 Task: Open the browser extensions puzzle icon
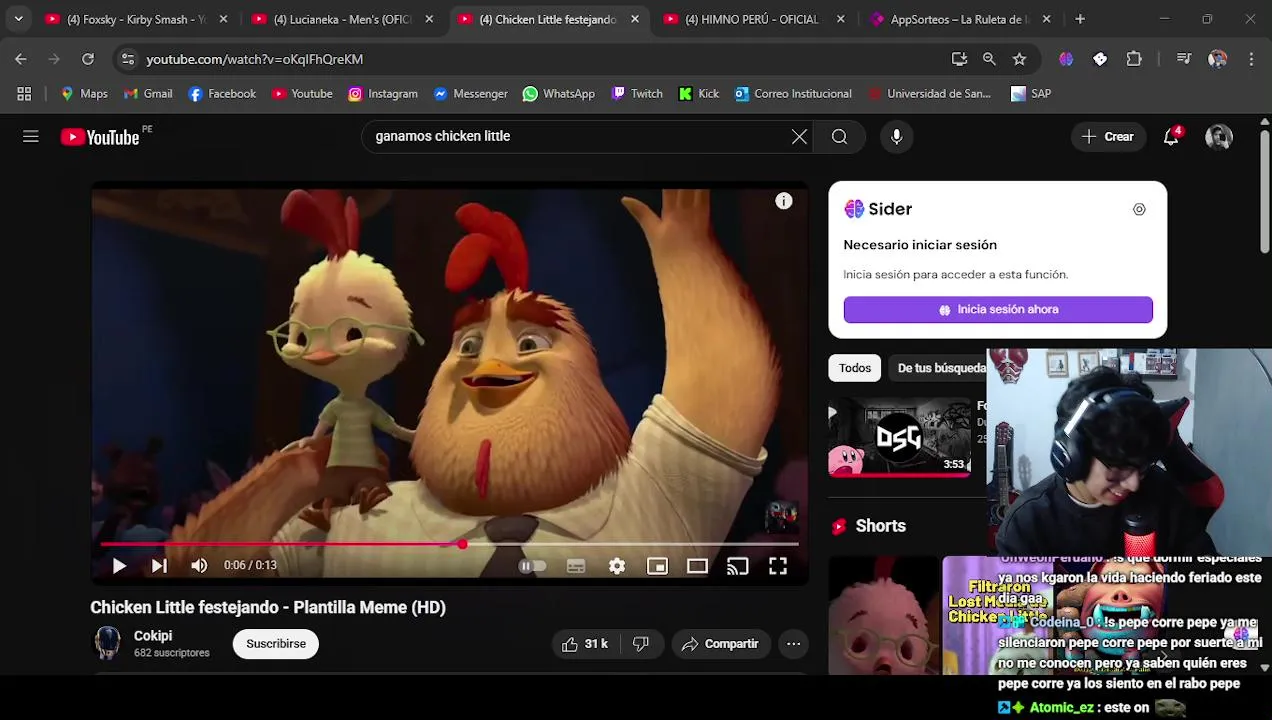(x=1134, y=59)
